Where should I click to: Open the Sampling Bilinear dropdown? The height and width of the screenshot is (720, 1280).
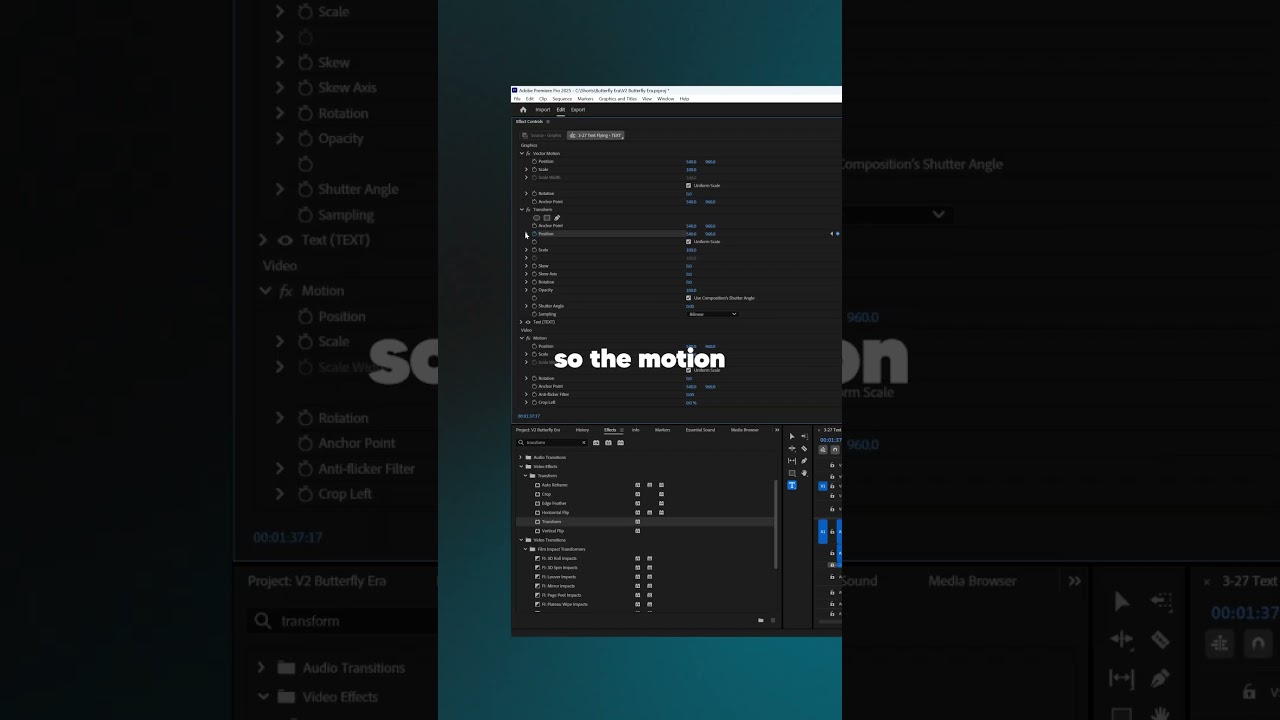(x=712, y=314)
